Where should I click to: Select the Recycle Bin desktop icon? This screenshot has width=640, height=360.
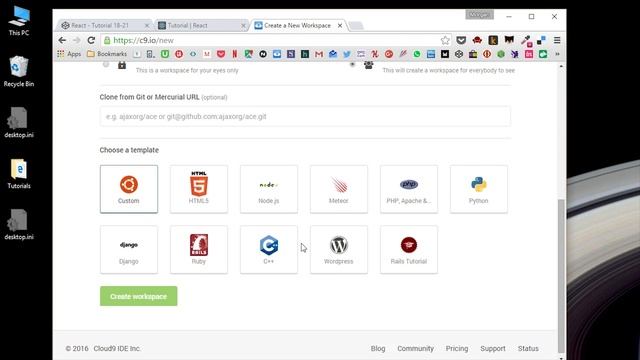click(19, 72)
